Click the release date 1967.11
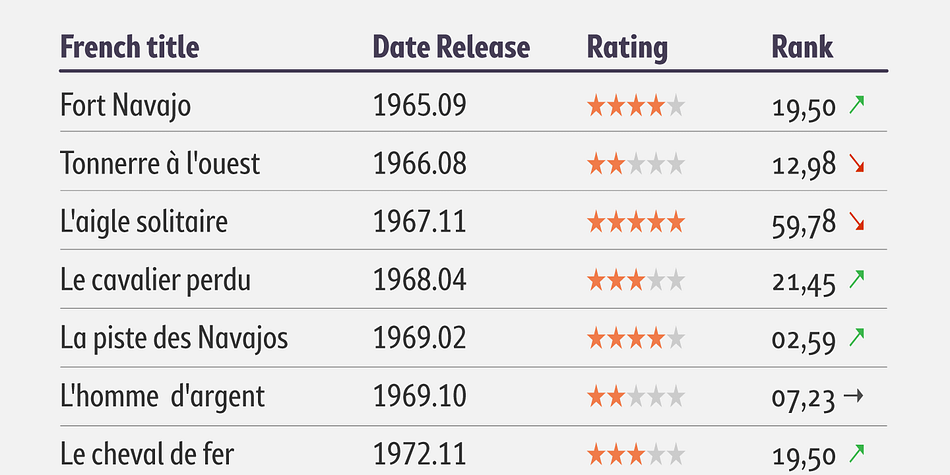Screen dimensions: 950x475 pos(419,222)
